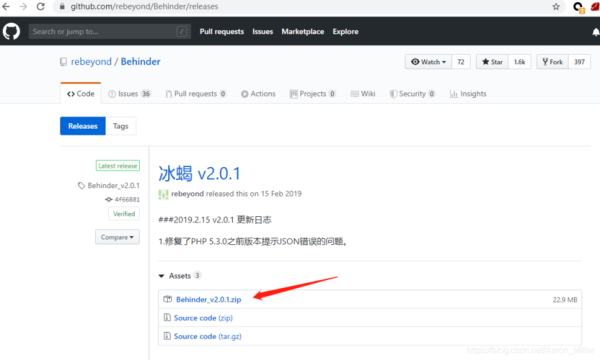Open the GitHub logo homepage icon
Screen dimensions: 600x360
click(11, 31)
